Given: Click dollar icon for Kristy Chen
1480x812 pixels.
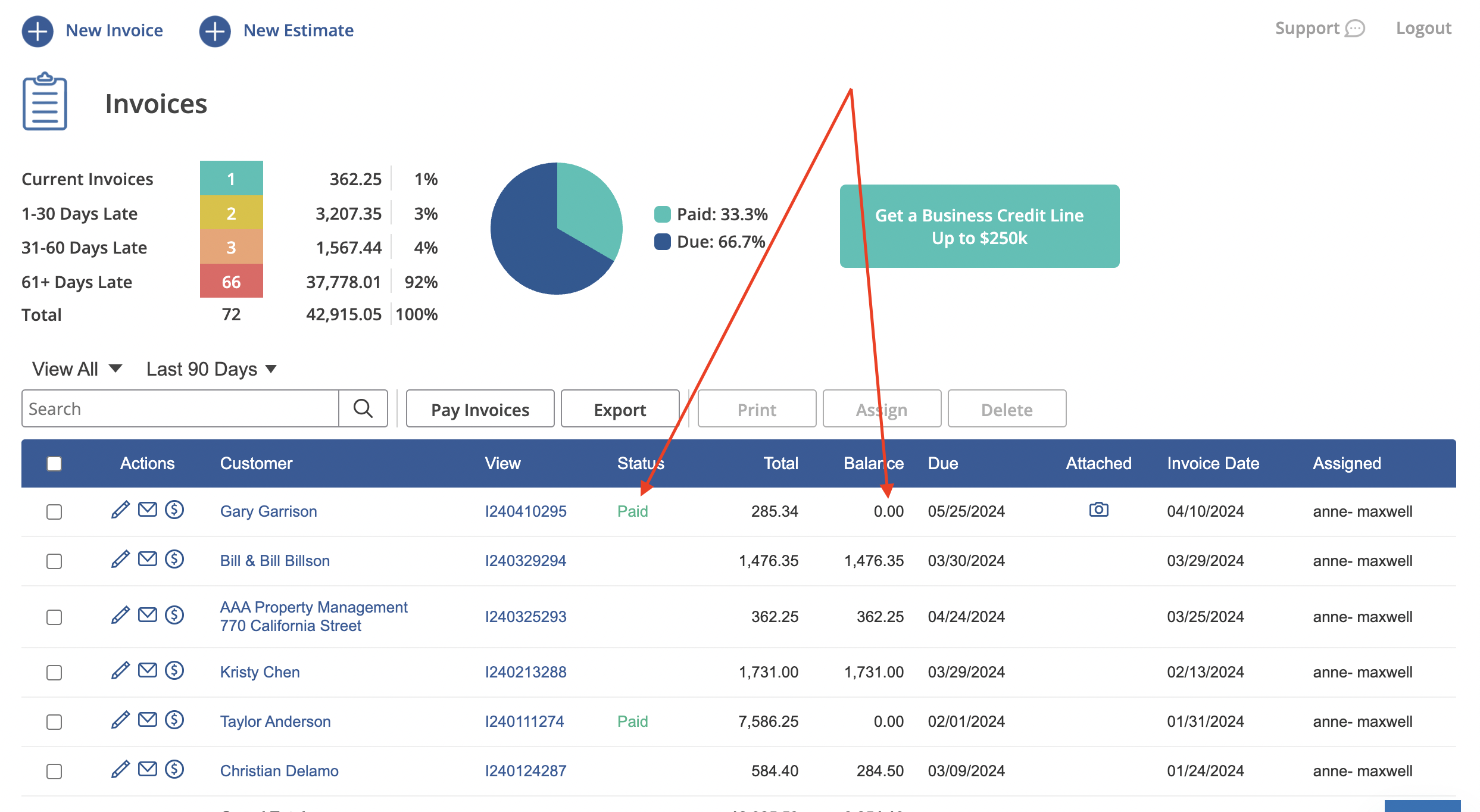Looking at the screenshot, I should pos(174,670).
